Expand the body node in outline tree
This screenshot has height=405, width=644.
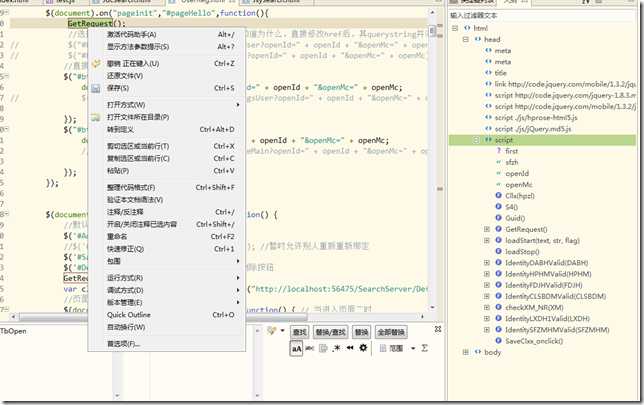[x=465, y=352]
